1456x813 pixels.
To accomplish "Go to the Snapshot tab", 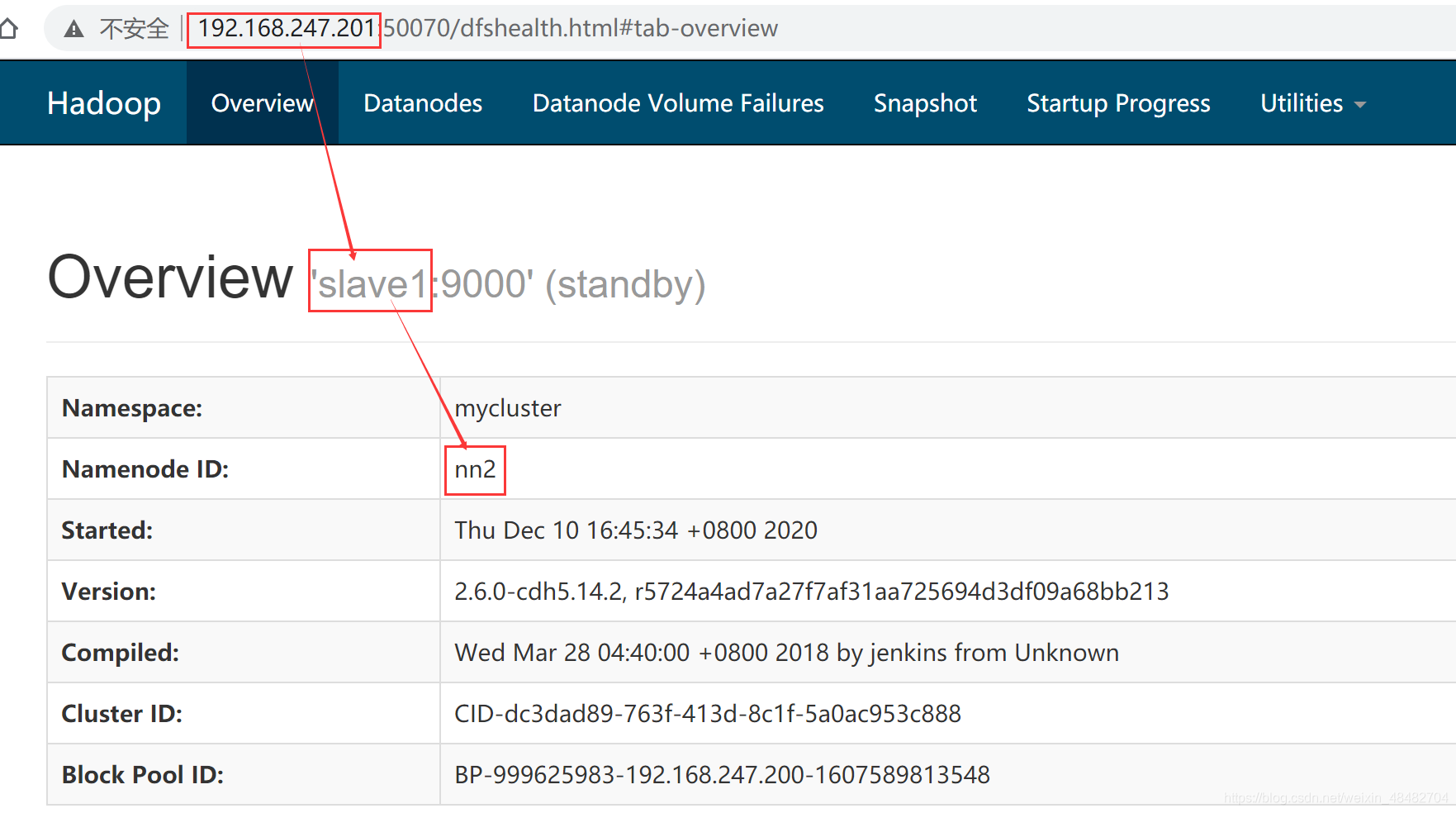I will pos(925,103).
